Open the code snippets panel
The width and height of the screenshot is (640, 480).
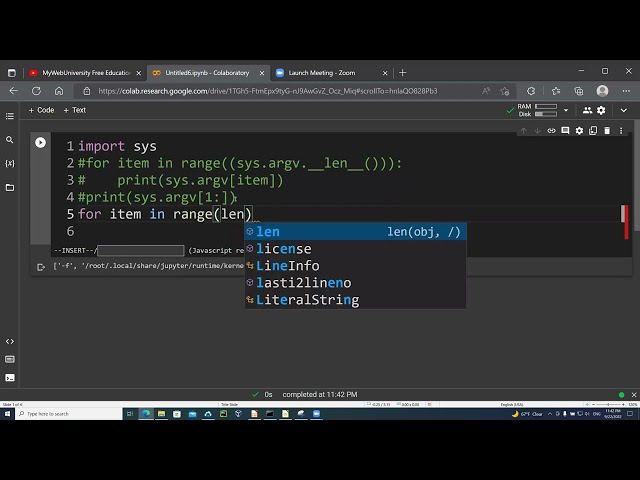pyautogui.click(x=10, y=341)
